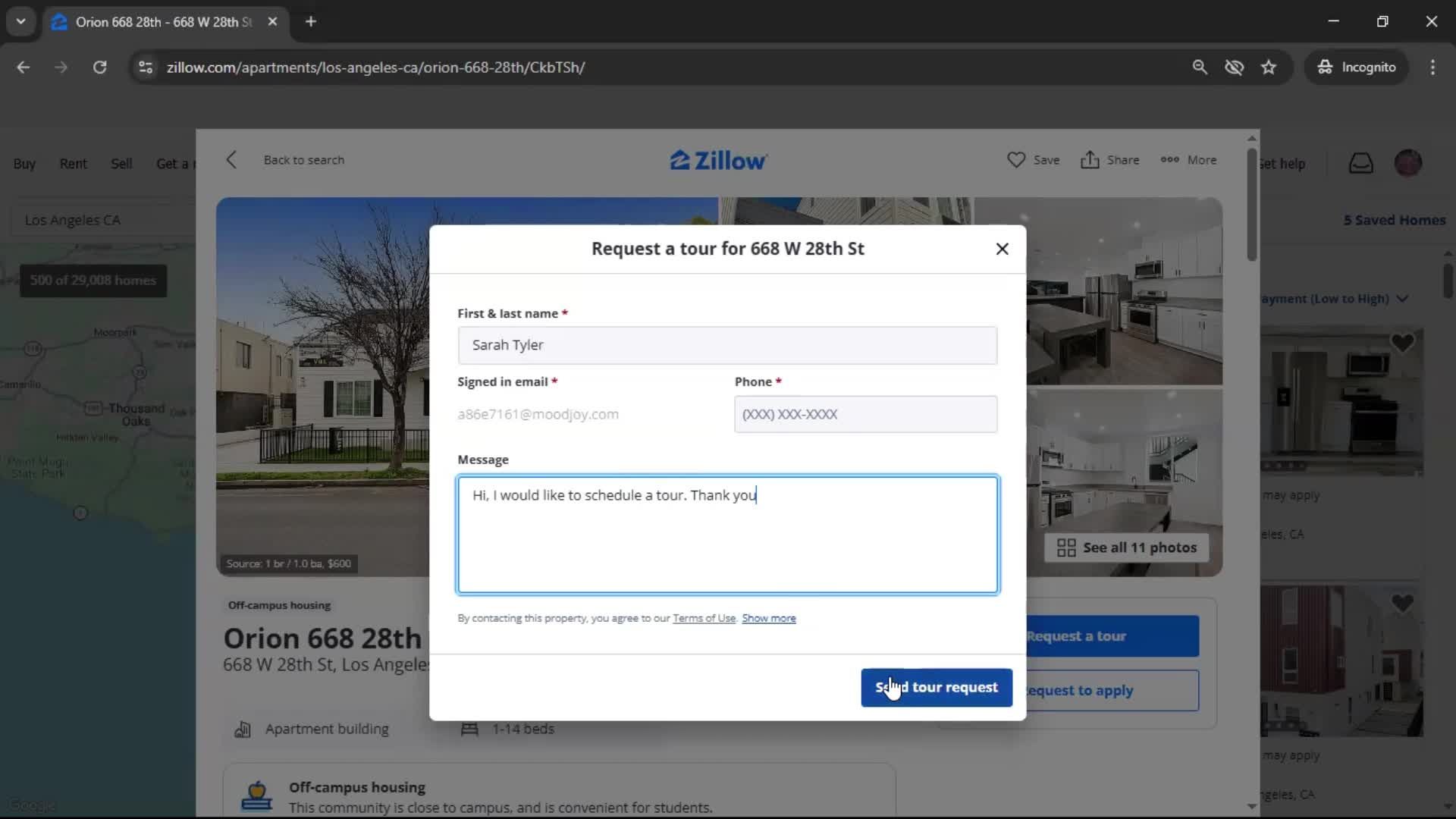The height and width of the screenshot is (819, 1456).
Task: Click third-party cookies eye icon
Action: pos(1234,67)
